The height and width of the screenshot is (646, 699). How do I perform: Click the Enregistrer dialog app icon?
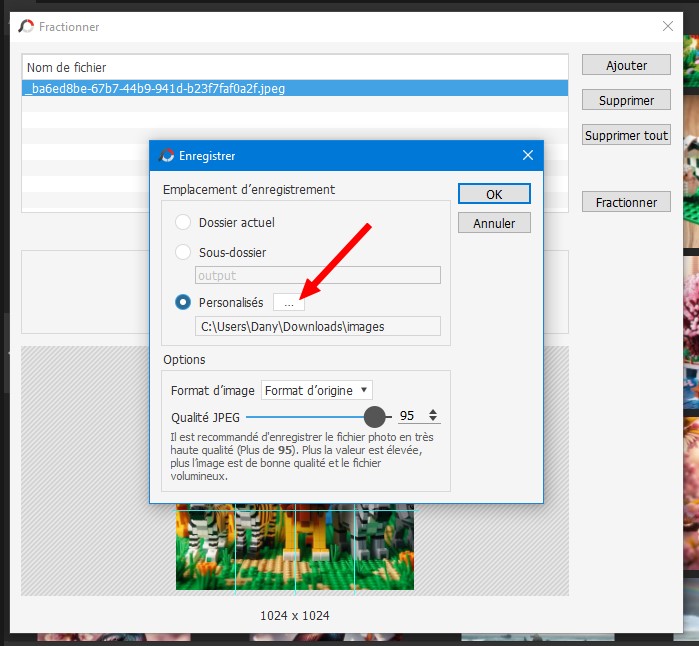(167, 156)
